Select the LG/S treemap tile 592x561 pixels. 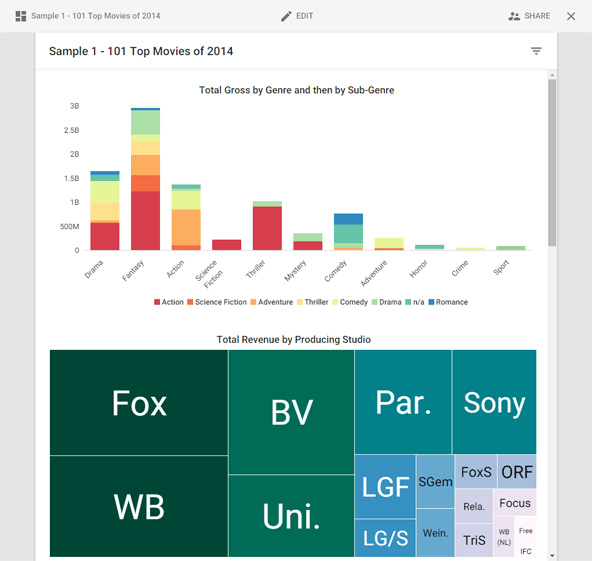point(385,538)
